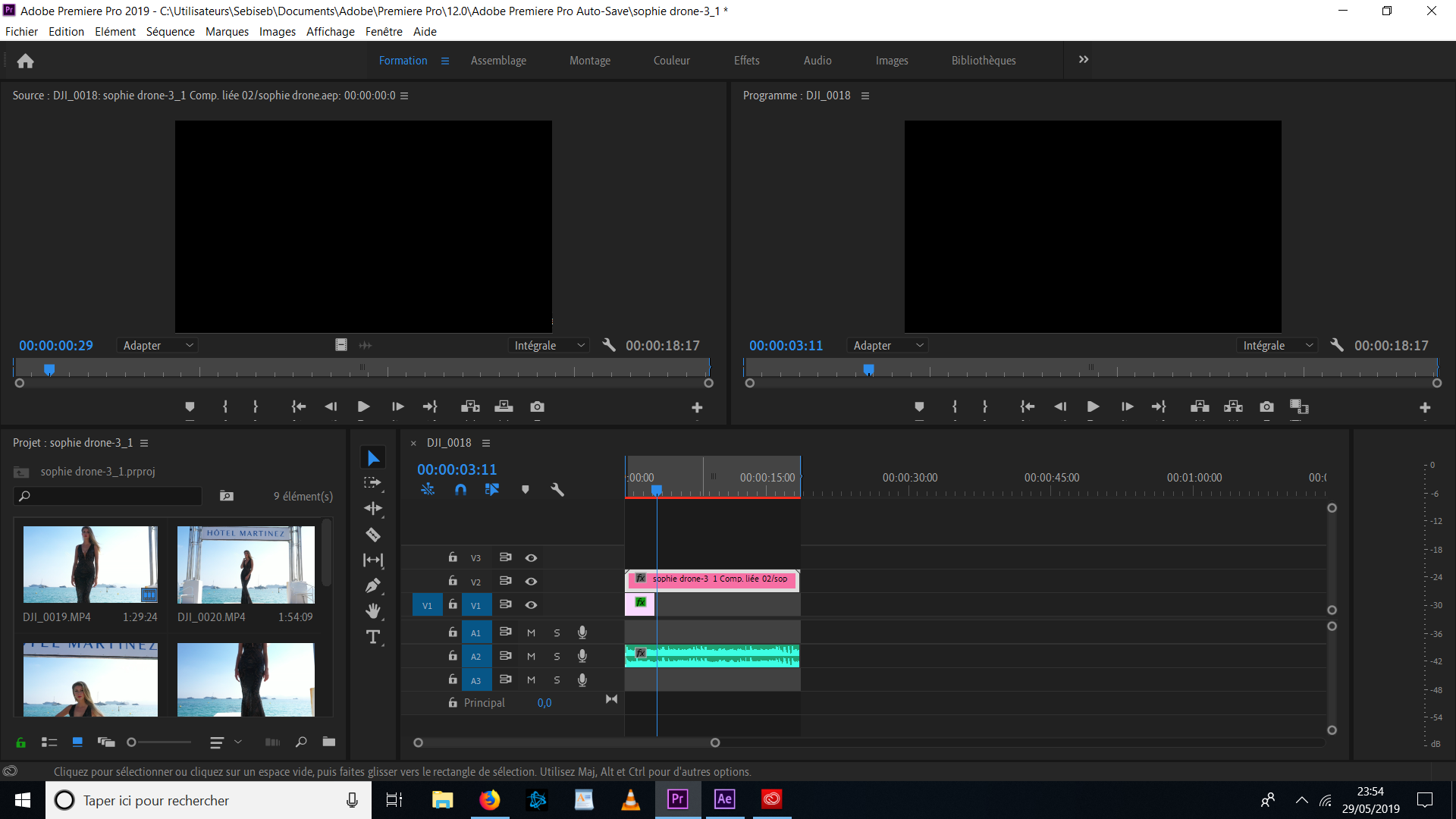Toggle lock on track V3

click(x=453, y=557)
